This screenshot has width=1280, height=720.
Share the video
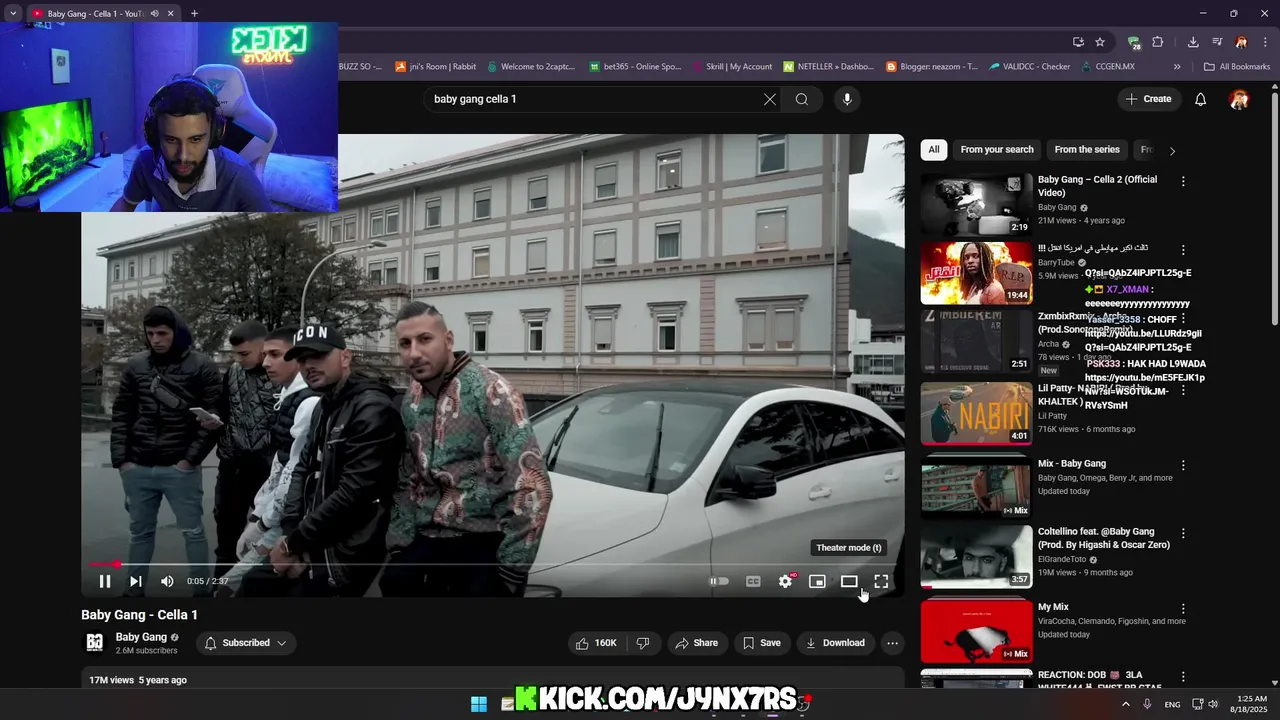696,643
